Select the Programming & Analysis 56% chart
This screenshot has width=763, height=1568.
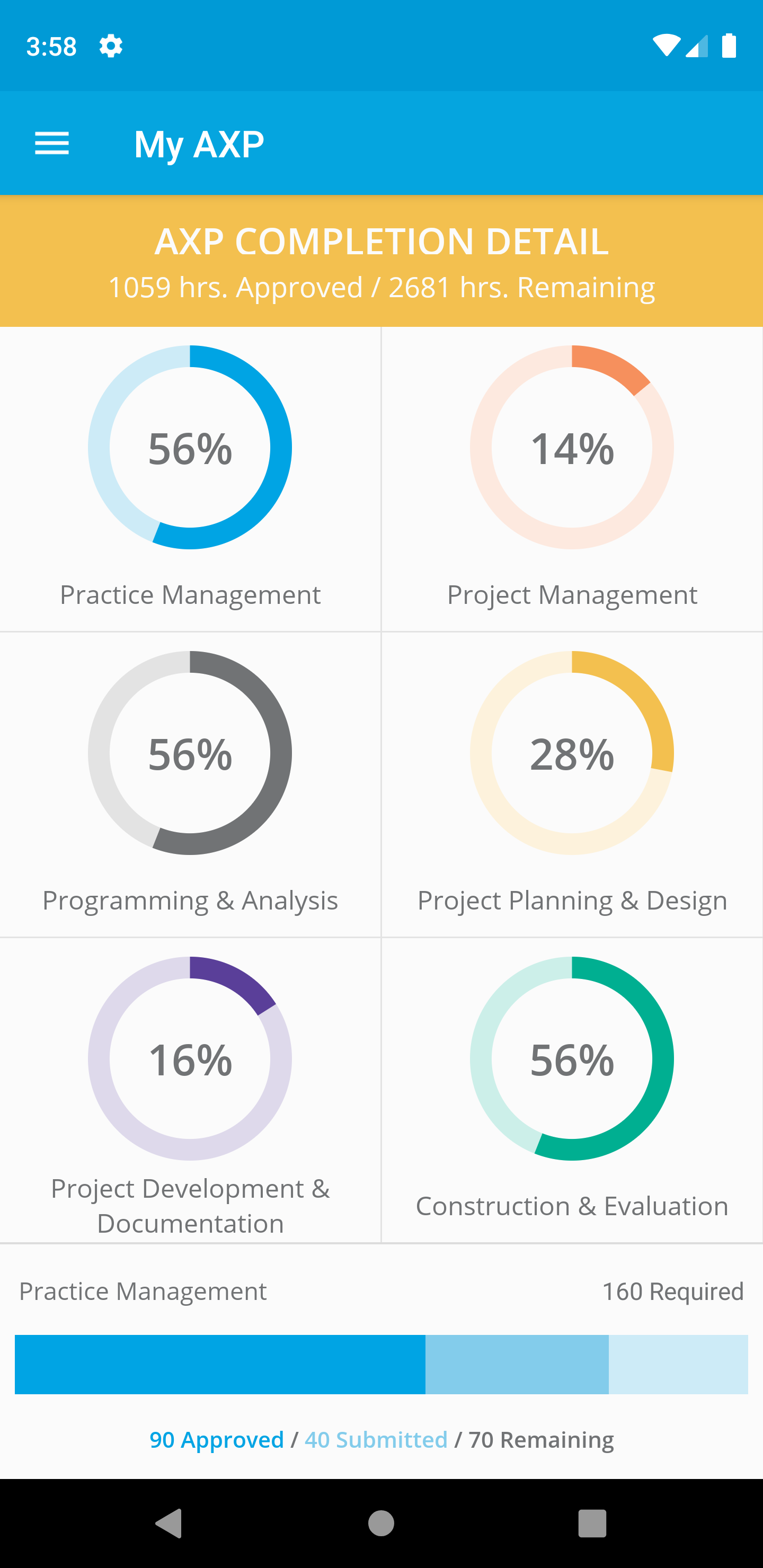[x=190, y=753]
